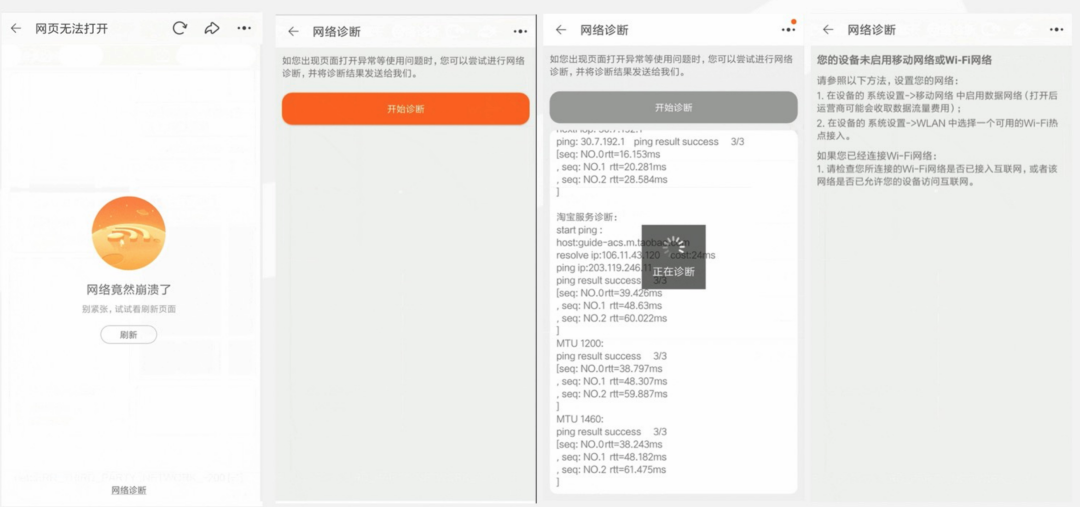This screenshot has width=1080, height=507.
Task: Open more options on the network help screen
Action: tap(1057, 30)
